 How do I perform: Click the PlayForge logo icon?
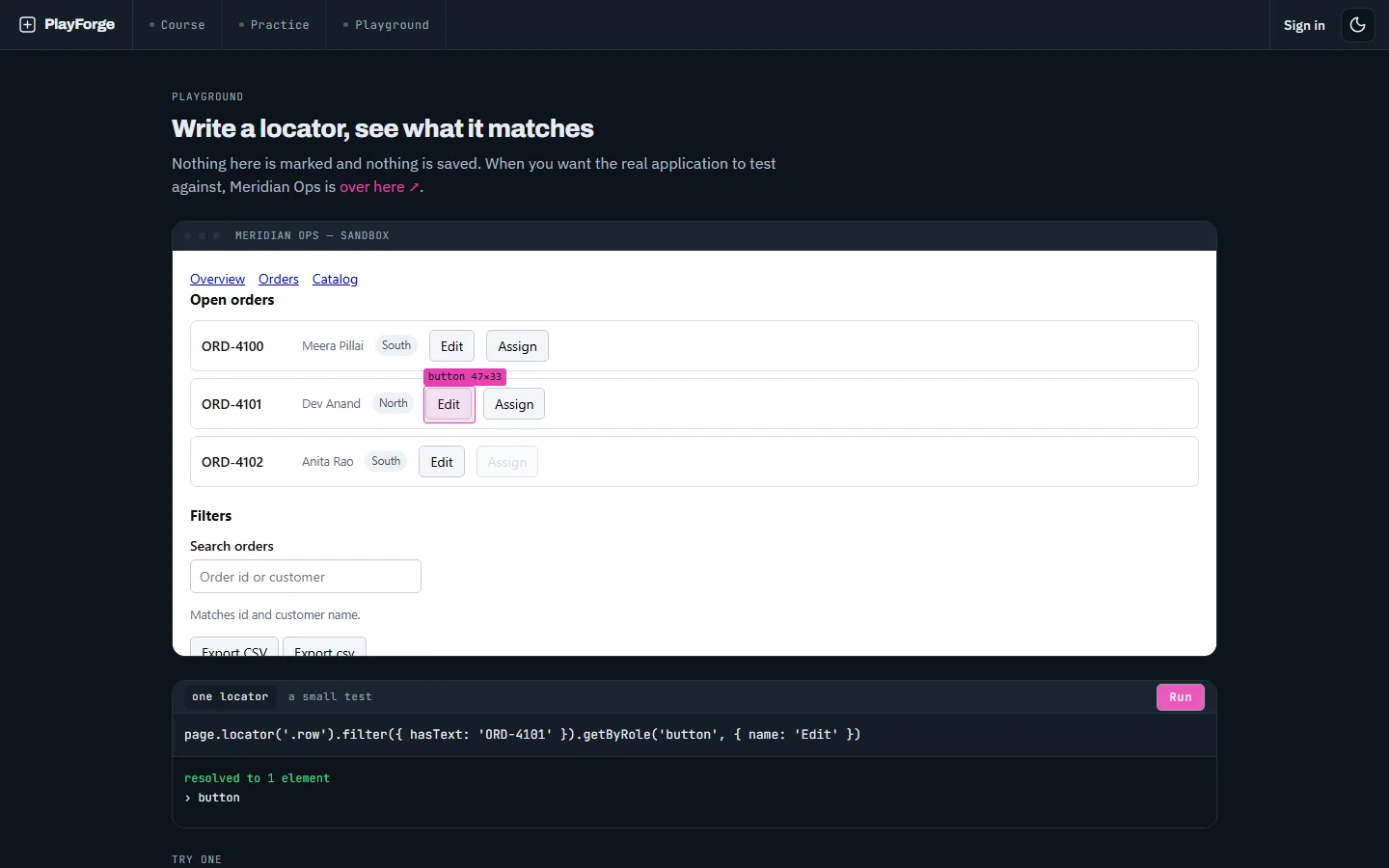click(x=27, y=25)
